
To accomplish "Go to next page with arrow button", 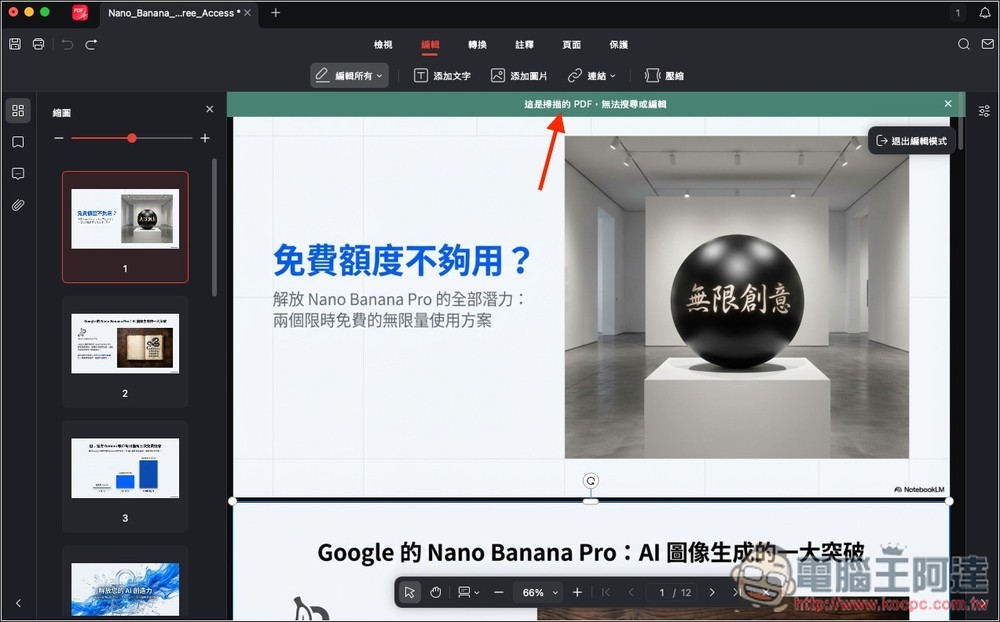I will click(x=711, y=592).
